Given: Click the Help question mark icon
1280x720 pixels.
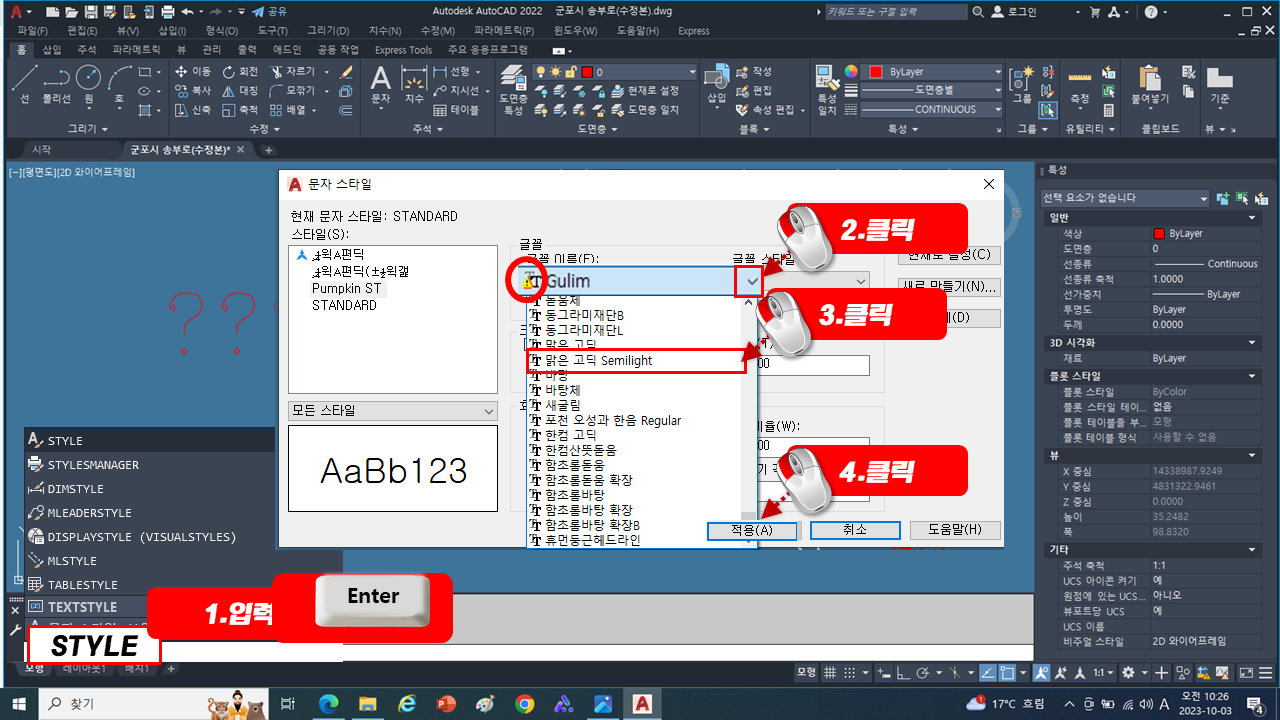Looking at the screenshot, I should coord(1151,12).
